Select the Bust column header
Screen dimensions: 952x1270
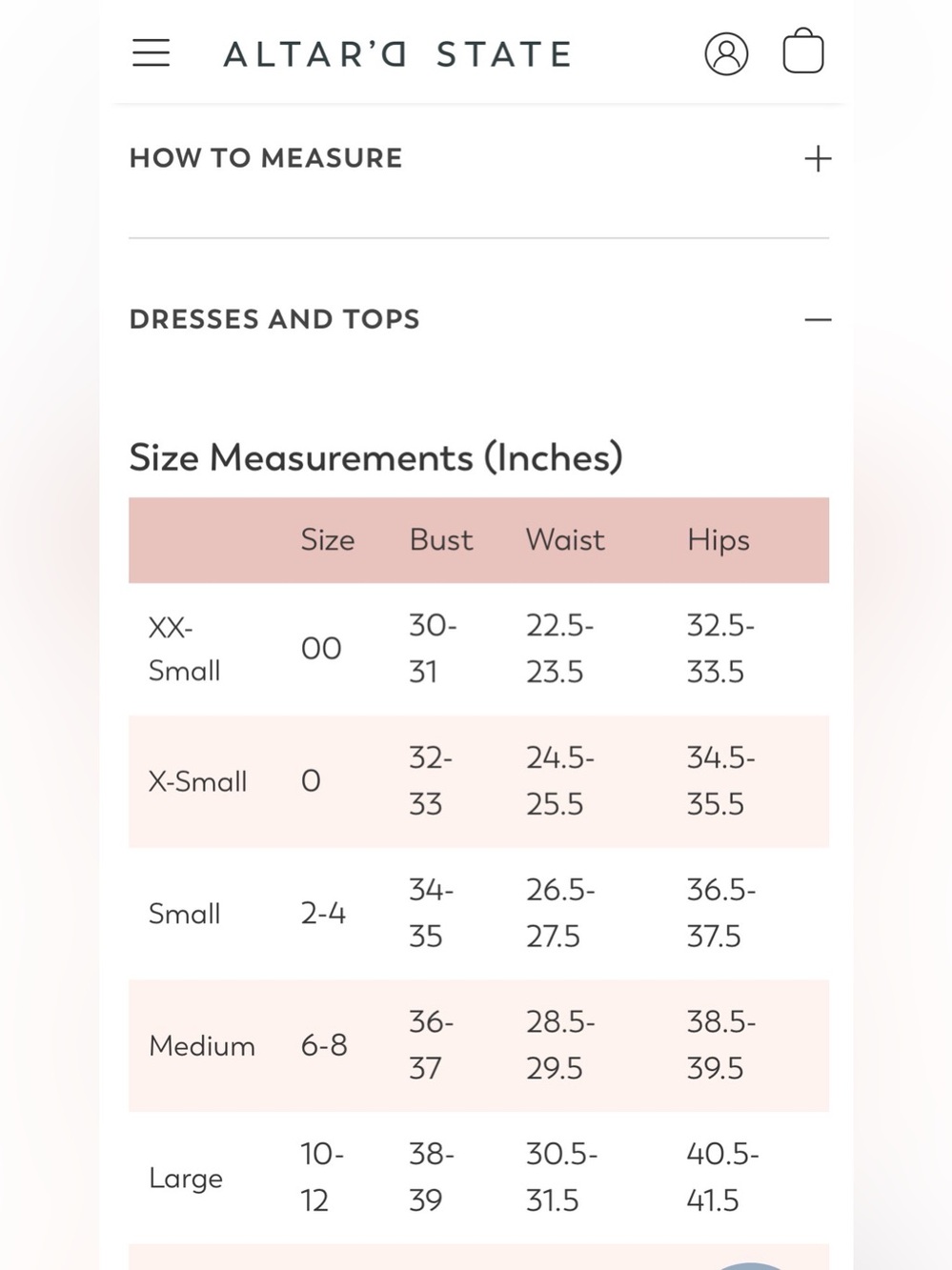[x=441, y=540]
